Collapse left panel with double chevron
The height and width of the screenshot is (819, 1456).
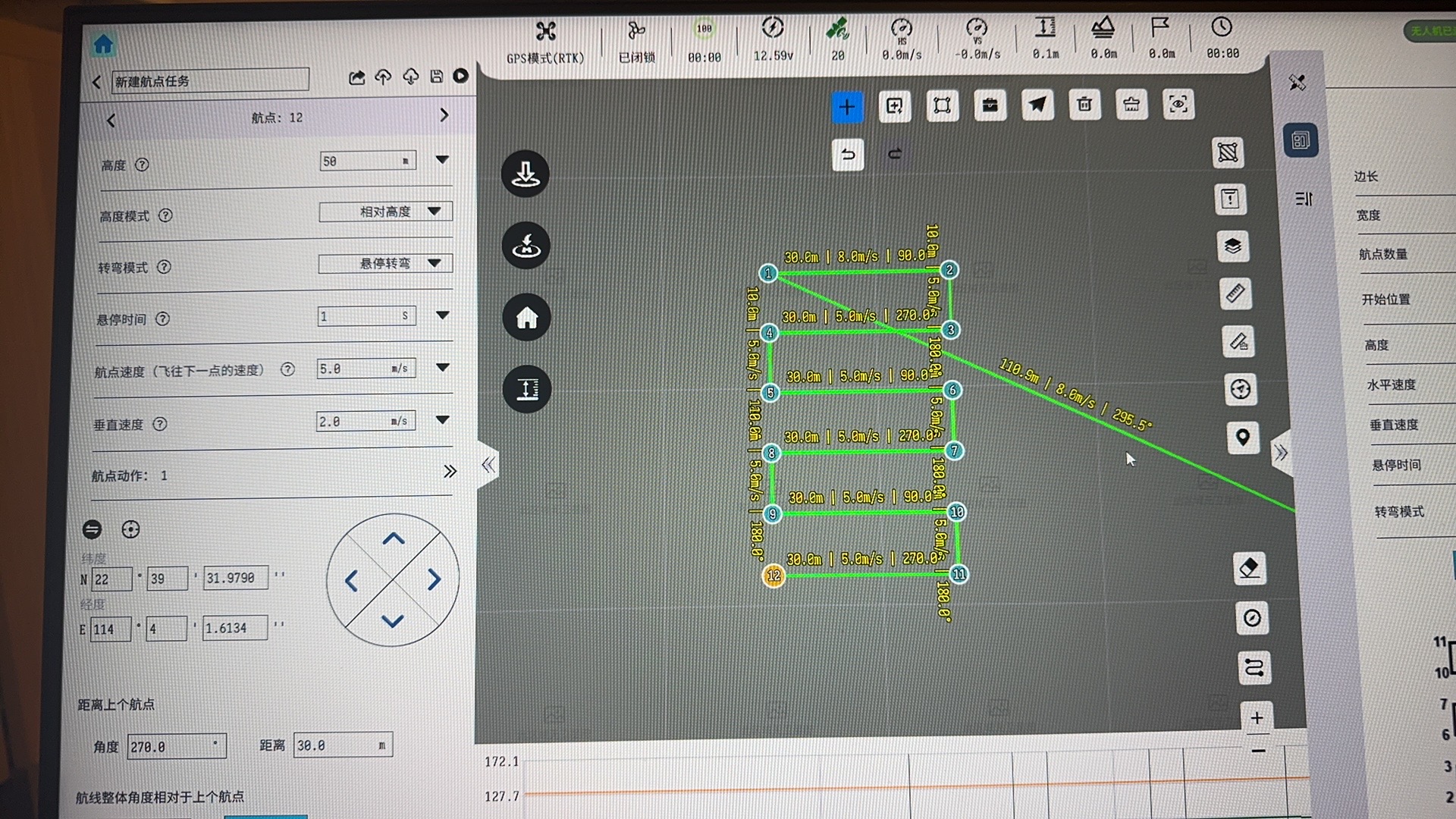488,465
